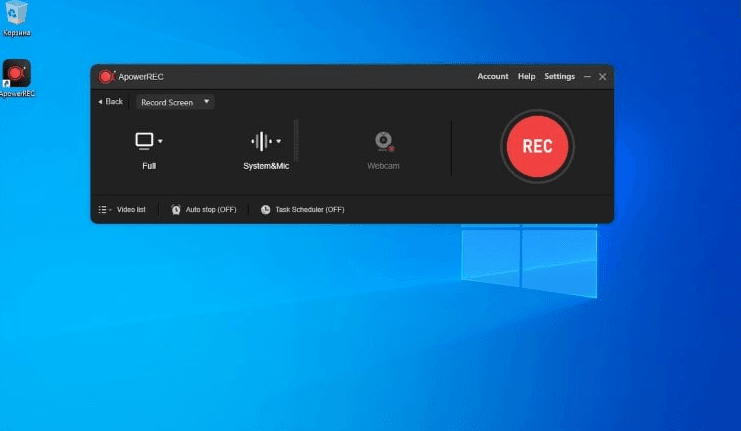Click the System&Mic audio waveform icon
This screenshot has height=431, width=741.
click(x=261, y=141)
